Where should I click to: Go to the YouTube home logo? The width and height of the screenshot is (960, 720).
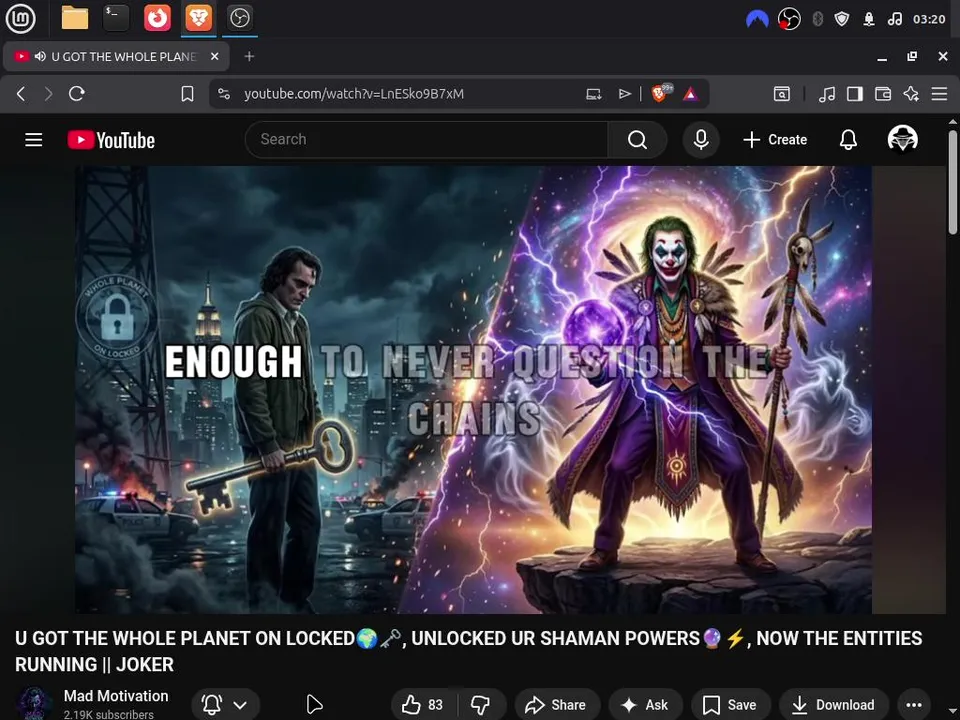click(111, 140)
